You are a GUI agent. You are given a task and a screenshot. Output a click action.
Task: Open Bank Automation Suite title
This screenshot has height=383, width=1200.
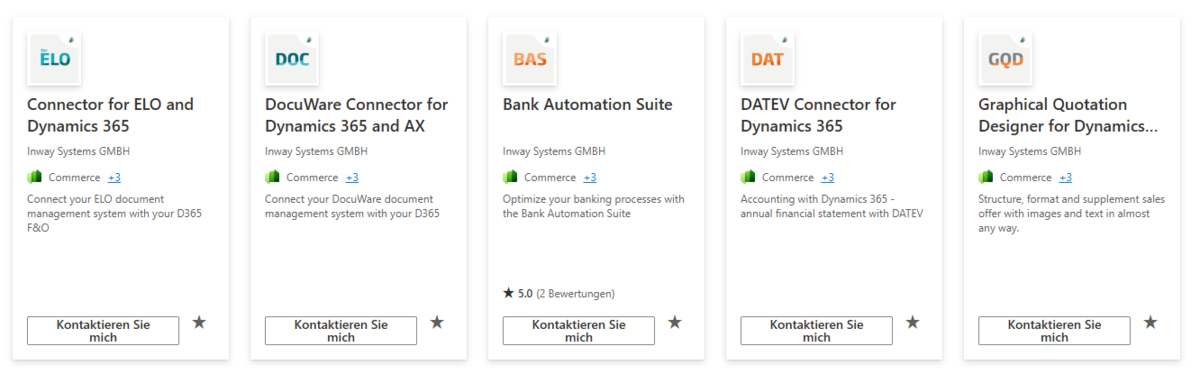pyautogui.click(x=588, y=104)
